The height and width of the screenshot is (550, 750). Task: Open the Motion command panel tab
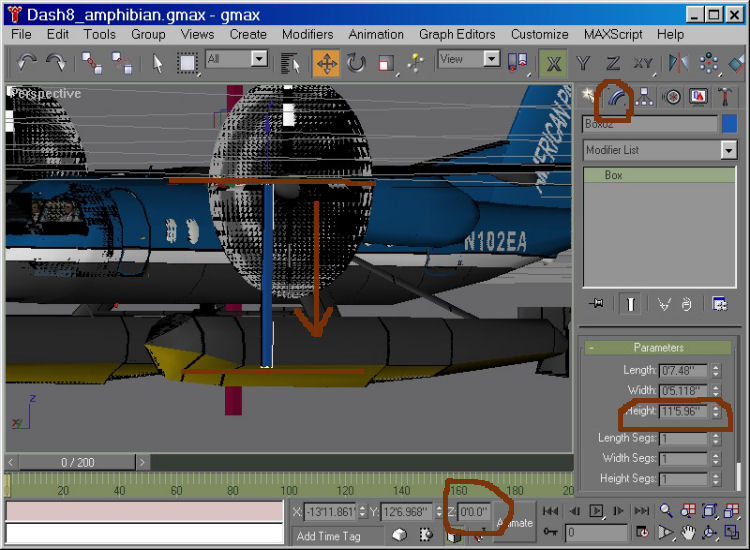point(672,96)
